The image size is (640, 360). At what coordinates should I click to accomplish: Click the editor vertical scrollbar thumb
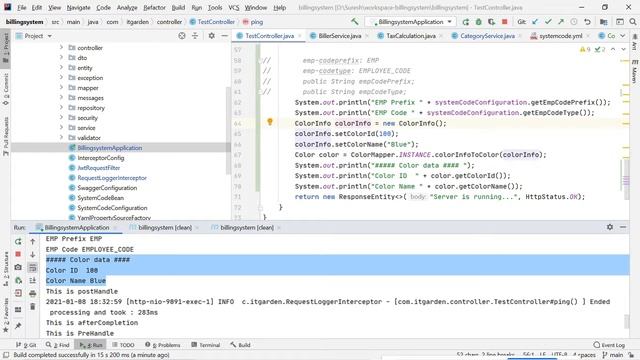(x=626, y=180)
